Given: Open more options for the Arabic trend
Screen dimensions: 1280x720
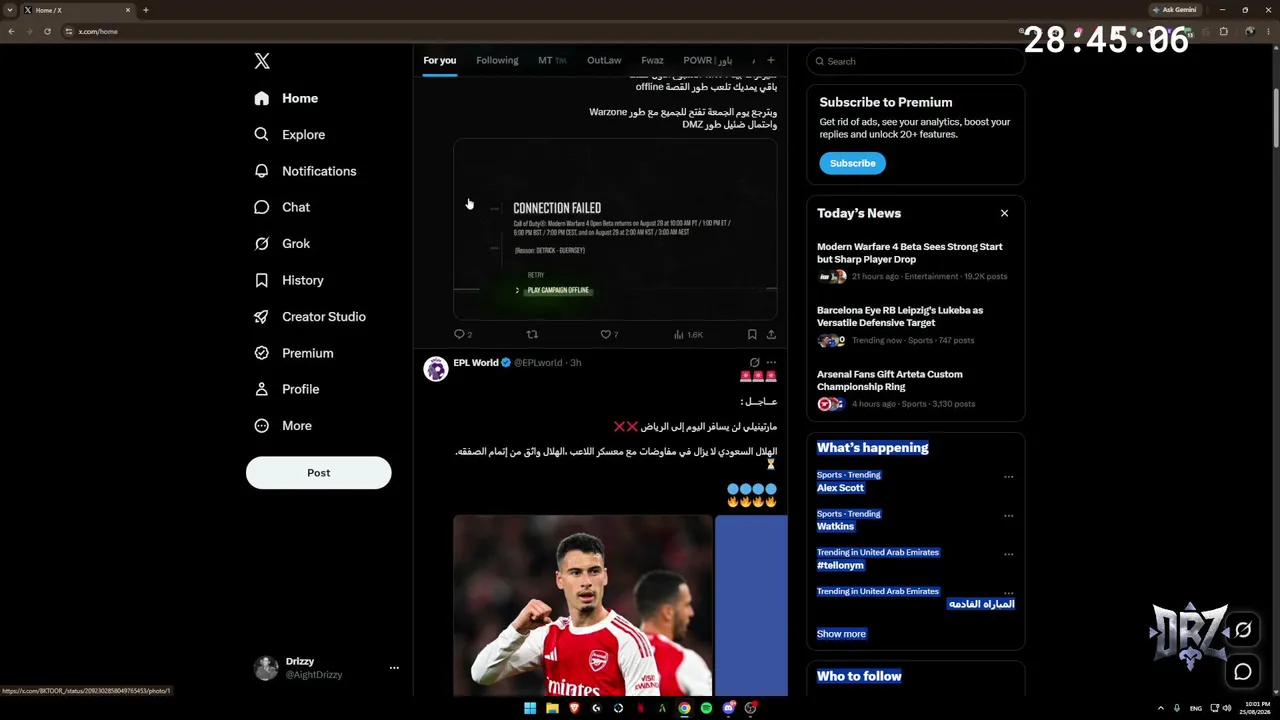Looking at the screenshot, I should coord(1008,593).
